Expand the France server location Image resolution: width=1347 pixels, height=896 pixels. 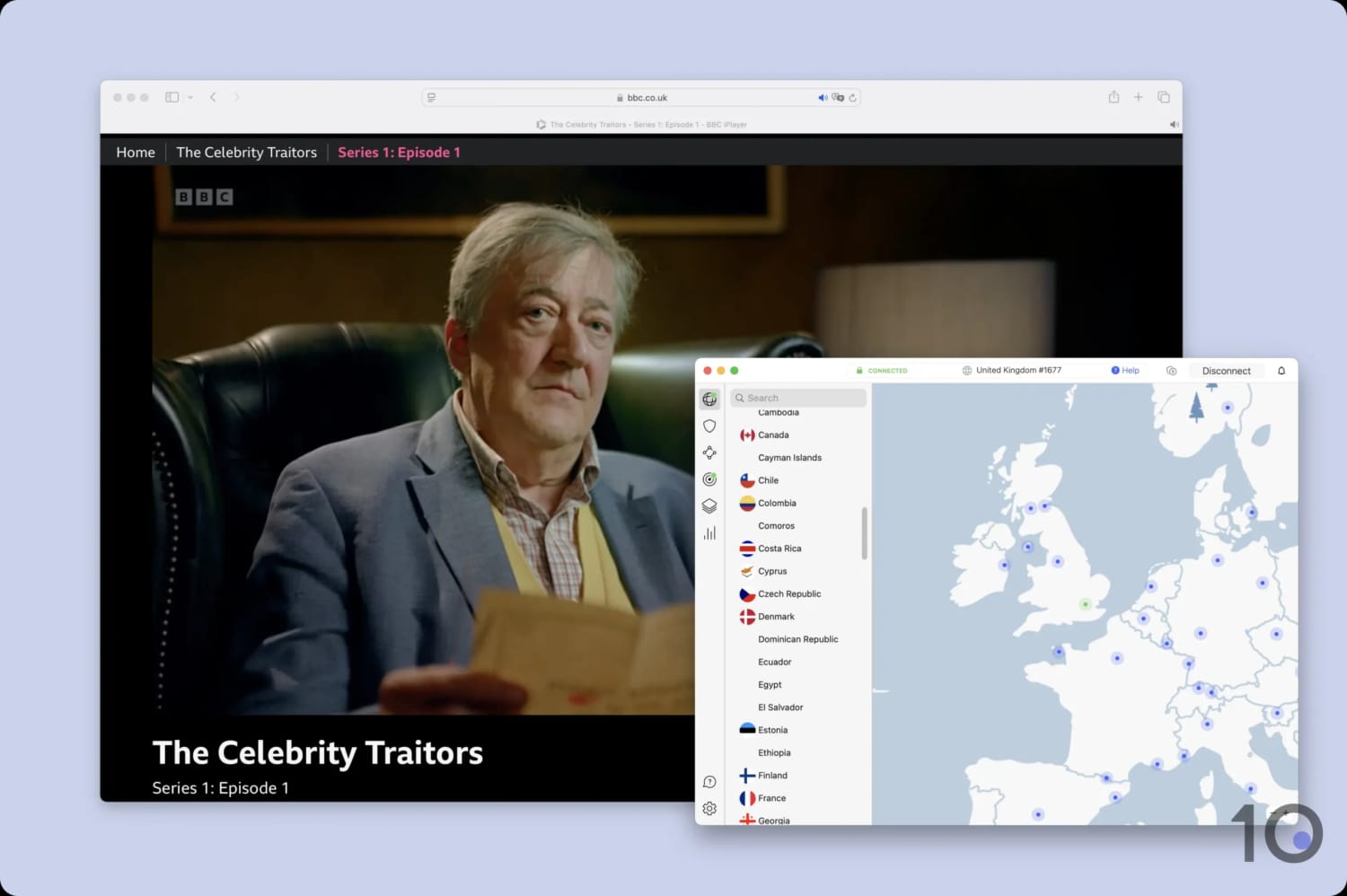(770, 797)
